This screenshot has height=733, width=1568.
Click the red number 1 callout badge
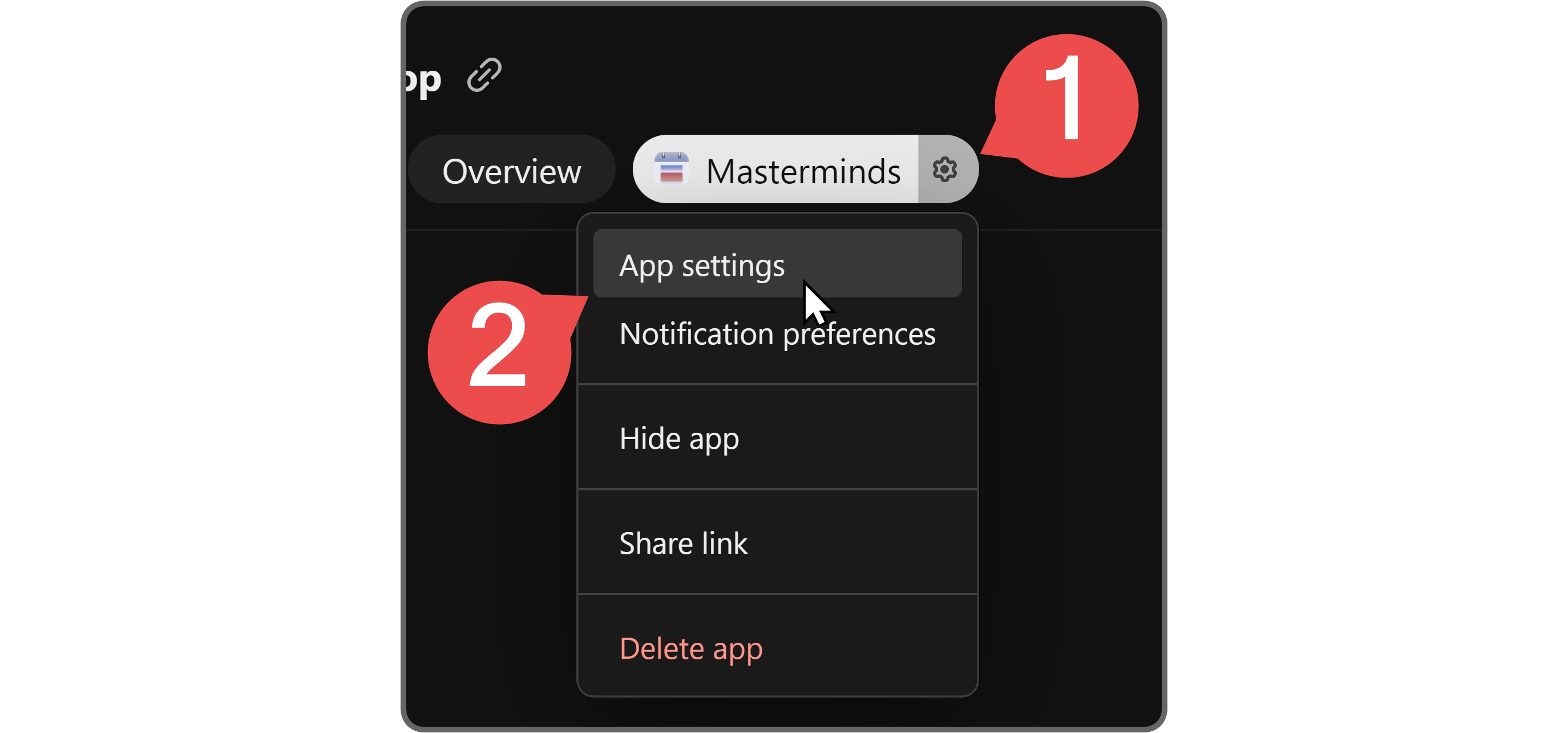[1068, 106]
